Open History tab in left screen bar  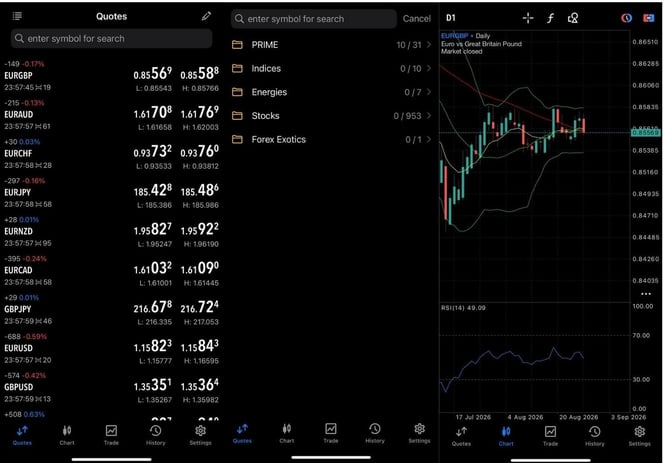tap(155, 435)
